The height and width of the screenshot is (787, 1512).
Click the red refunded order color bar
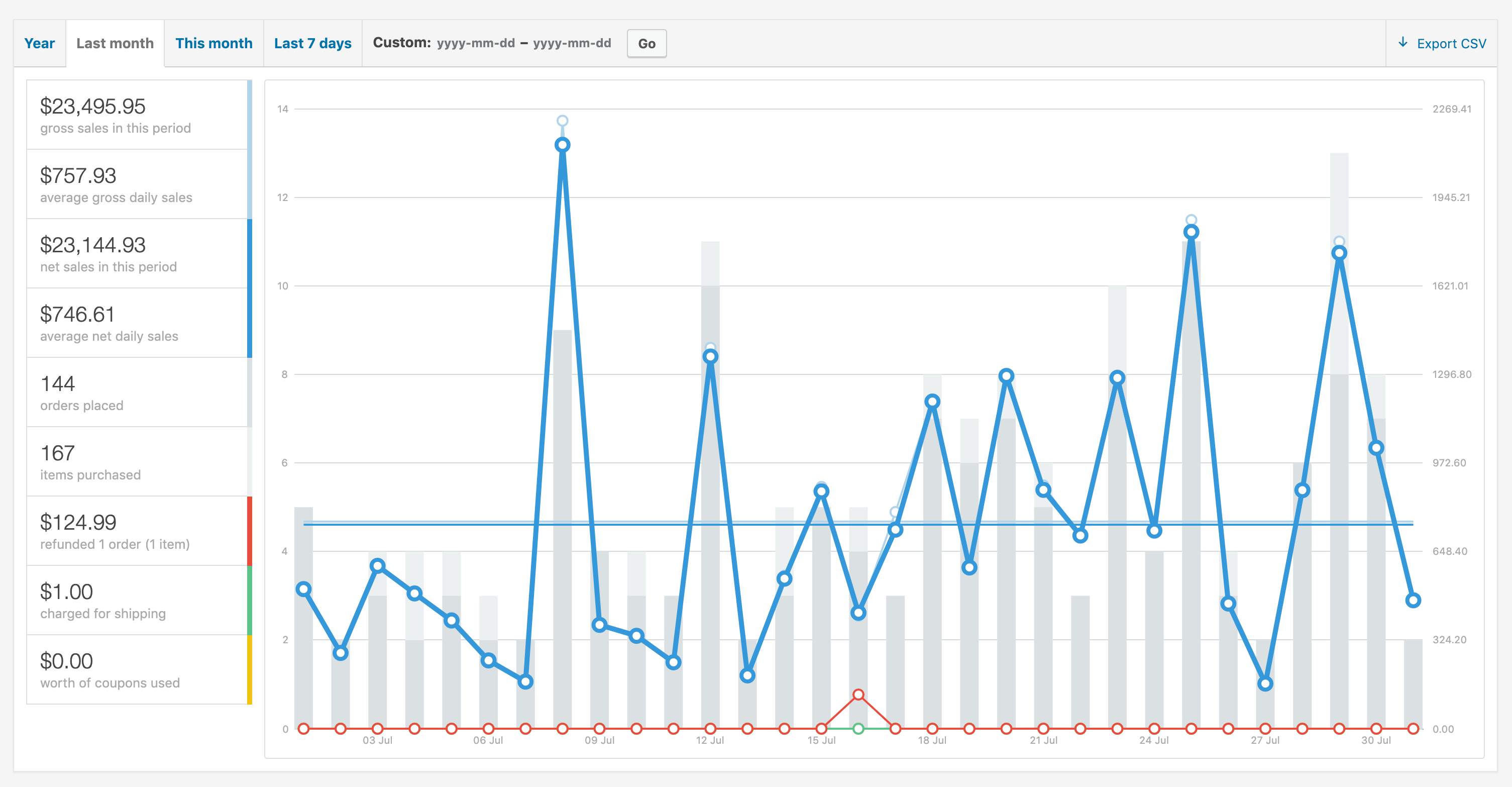[250, 531]
